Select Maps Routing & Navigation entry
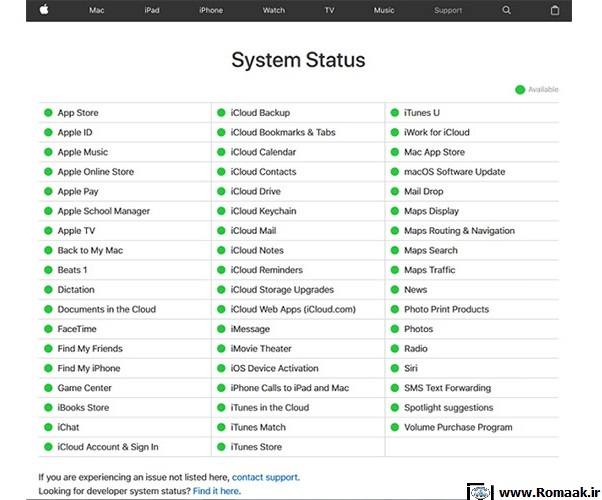The image size is (602, 500). tap(459, 230)
